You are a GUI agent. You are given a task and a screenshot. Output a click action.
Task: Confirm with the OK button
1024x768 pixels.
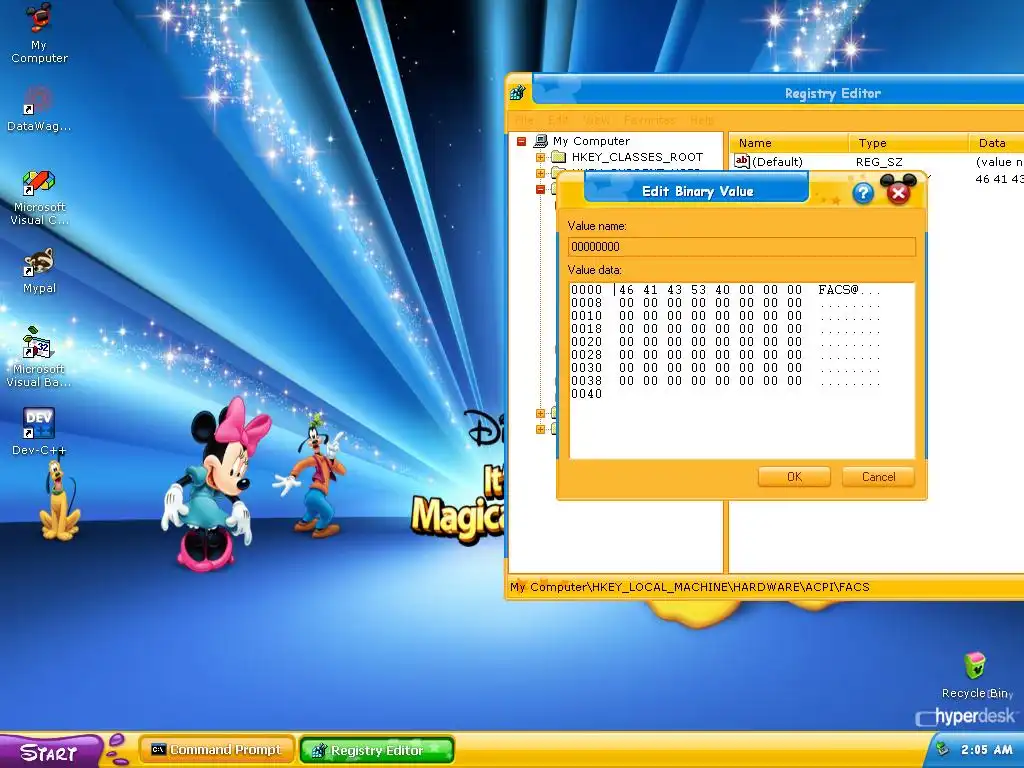point(794,477)
